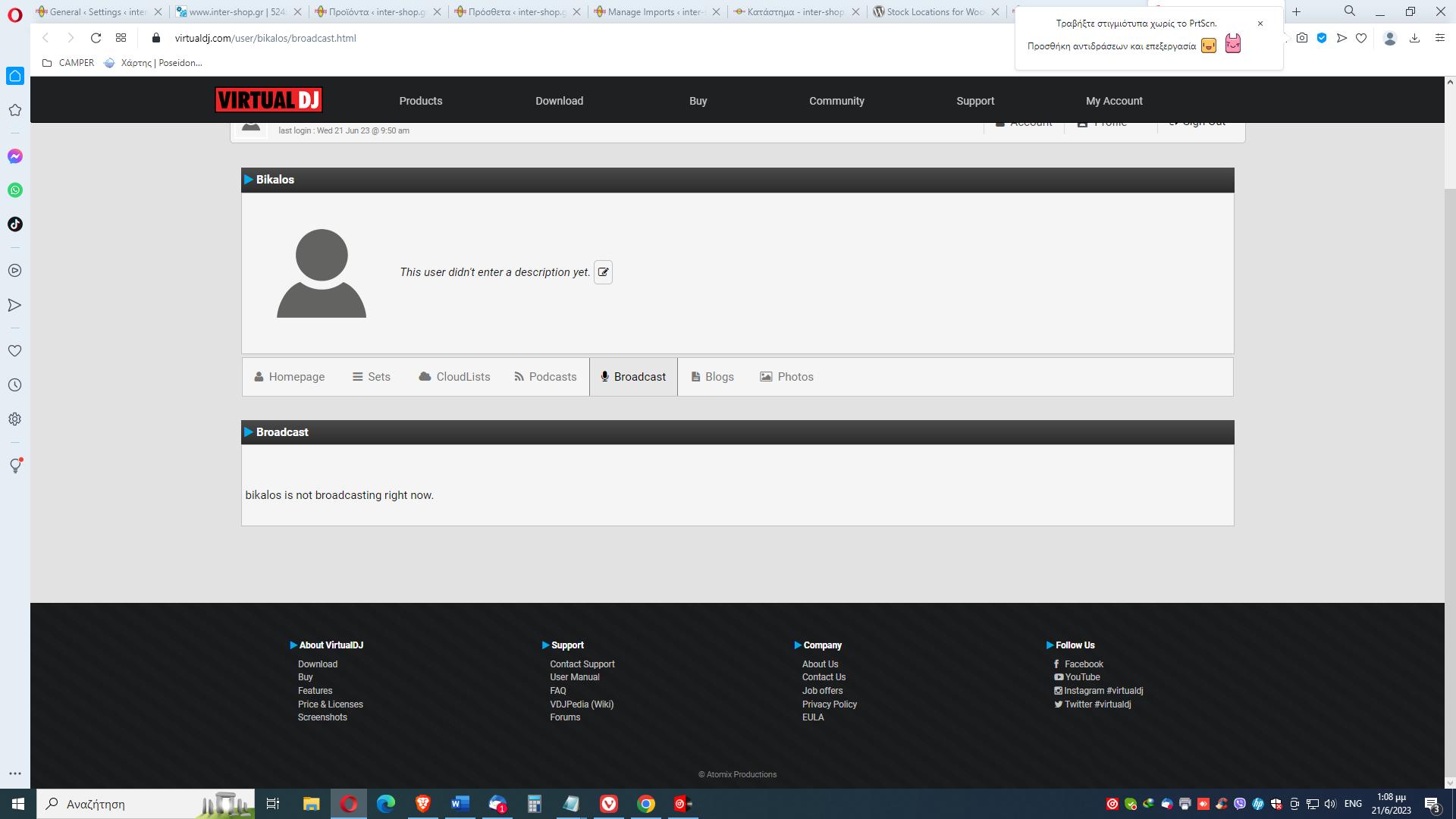Open the My Account menu

[x=1114, y=101]
